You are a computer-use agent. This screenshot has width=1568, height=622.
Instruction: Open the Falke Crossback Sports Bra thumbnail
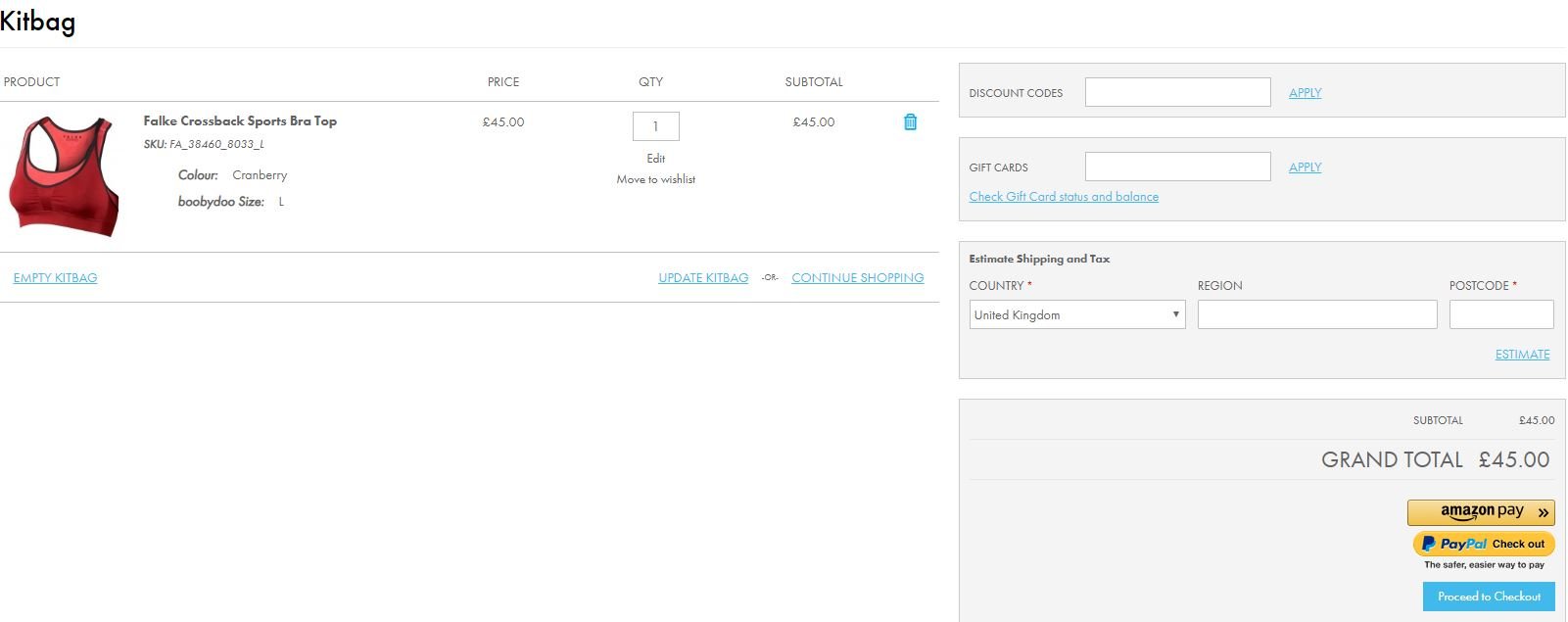[x=65, y=176]
